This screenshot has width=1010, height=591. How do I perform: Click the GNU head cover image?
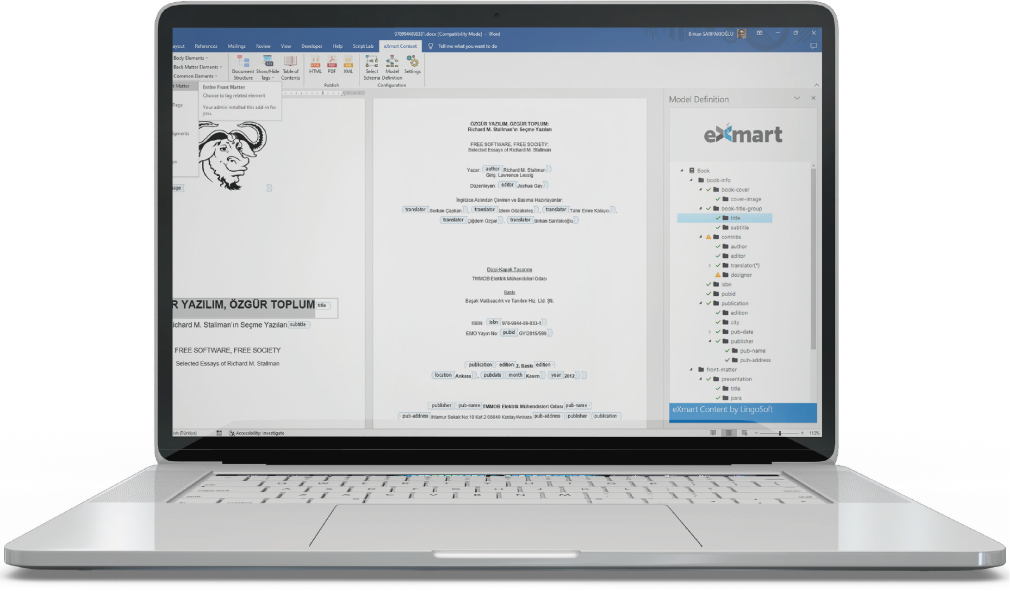click(x=231, y=155)
